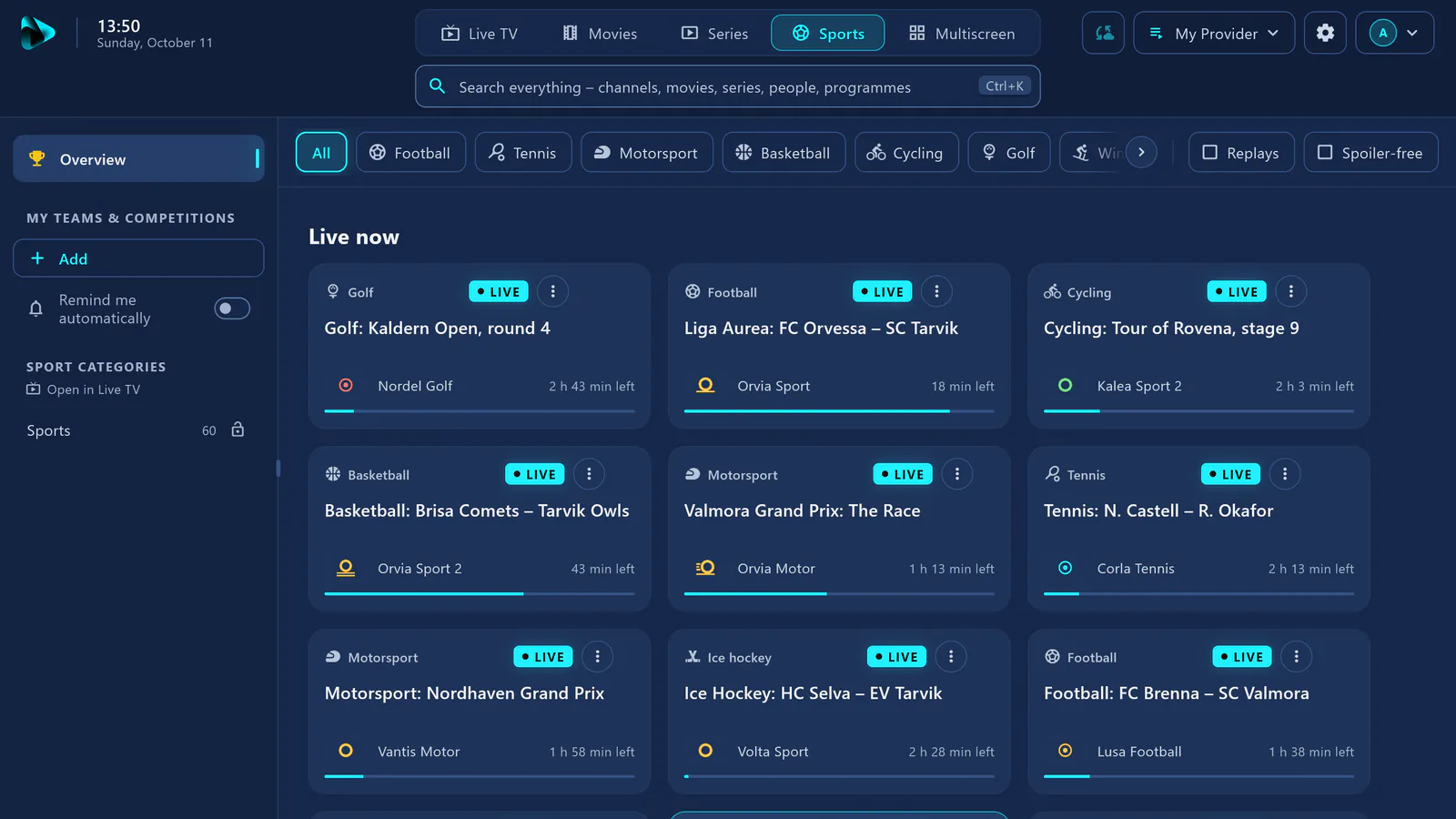
Task: Show more sport filters with the right chevron
Action: tap(1141, 152)
